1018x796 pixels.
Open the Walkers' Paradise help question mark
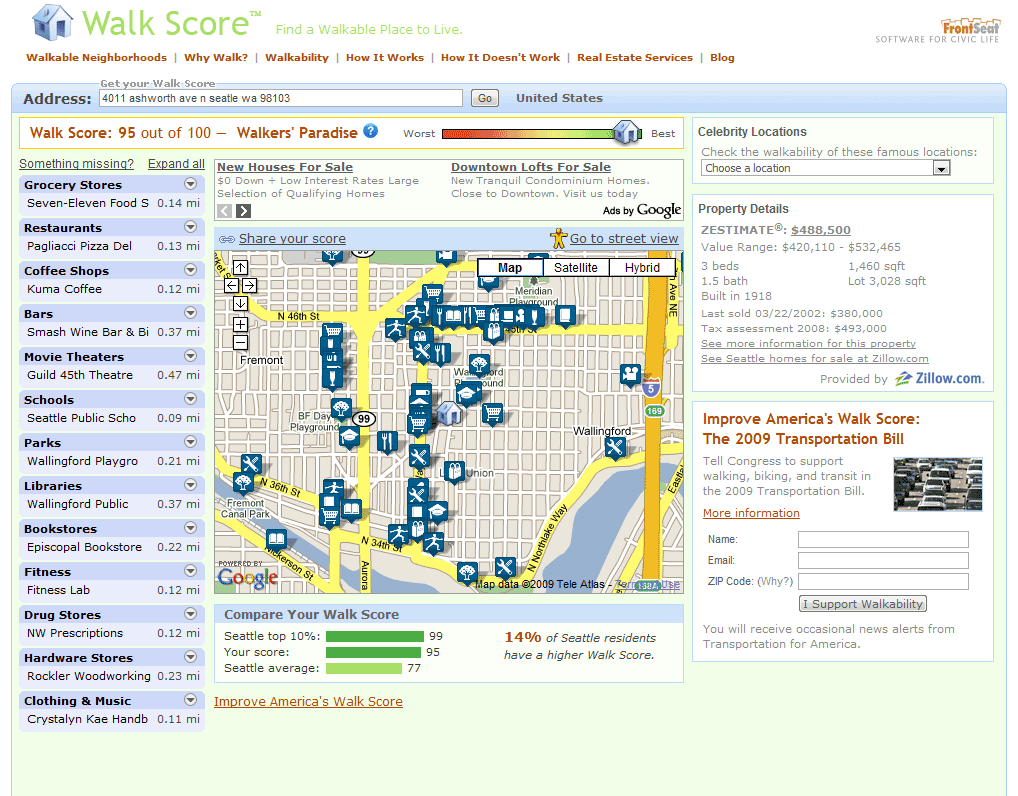[370, 131]
